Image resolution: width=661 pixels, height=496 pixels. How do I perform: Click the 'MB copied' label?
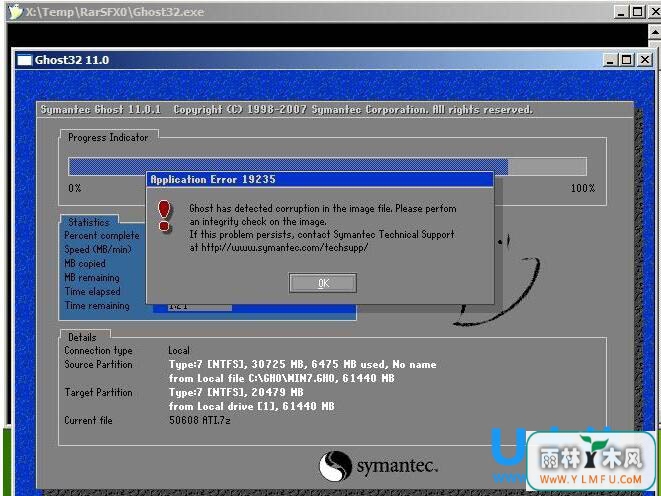[85, 263]
